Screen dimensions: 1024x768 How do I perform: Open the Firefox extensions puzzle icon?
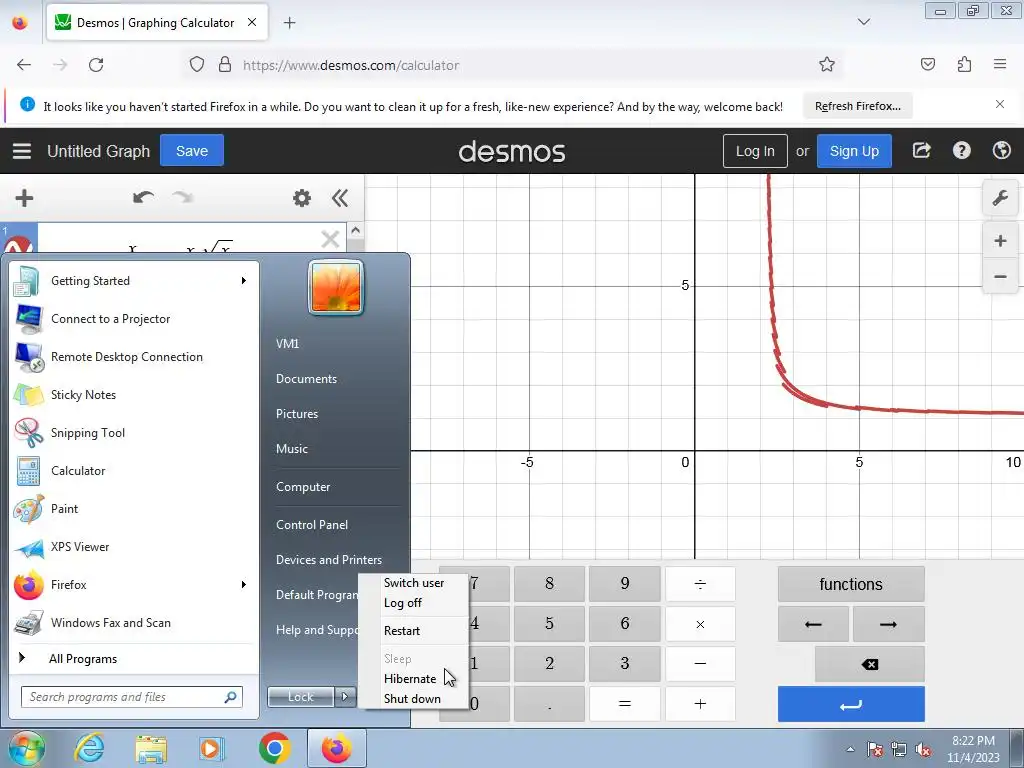964,64
